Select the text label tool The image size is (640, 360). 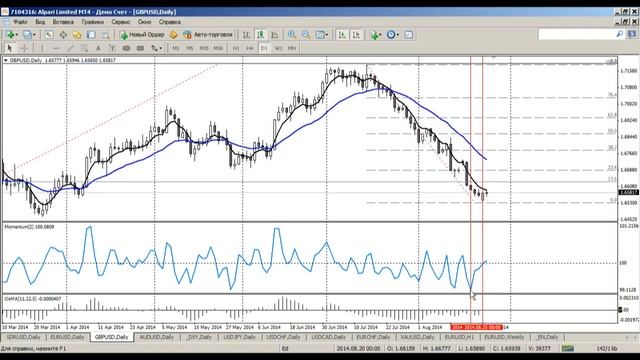pyautogui.click(x=112, y=48)
